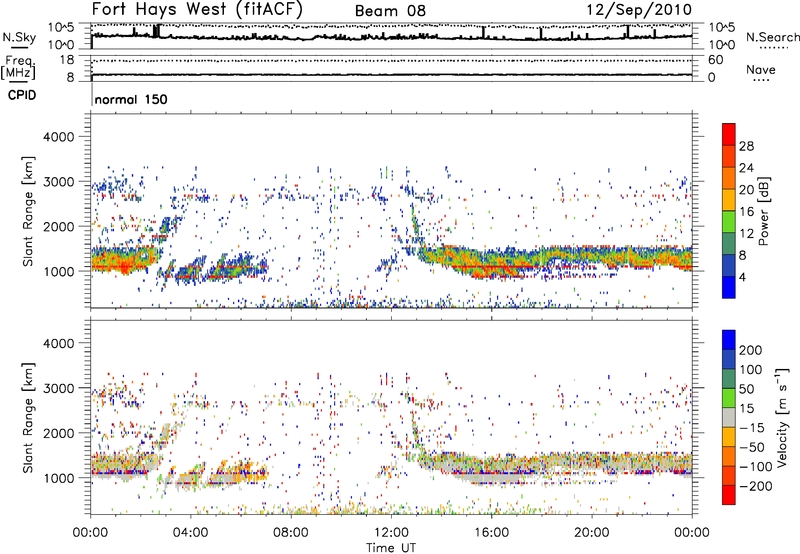The width and height of the screenshot is (800, 554).
Task: Click the right '10^0' noise axis value
Action: coord(722,45)
